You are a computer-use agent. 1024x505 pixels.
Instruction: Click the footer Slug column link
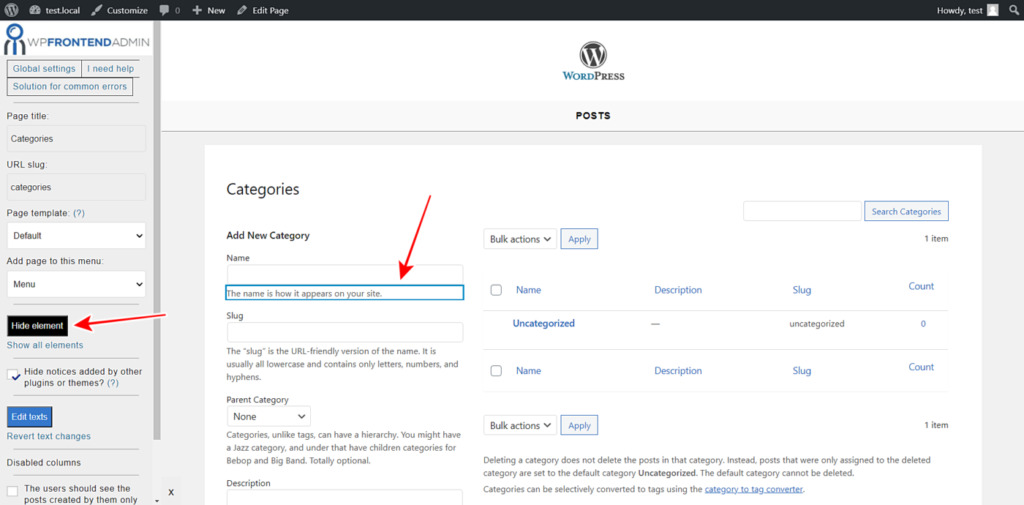(801, 370)
